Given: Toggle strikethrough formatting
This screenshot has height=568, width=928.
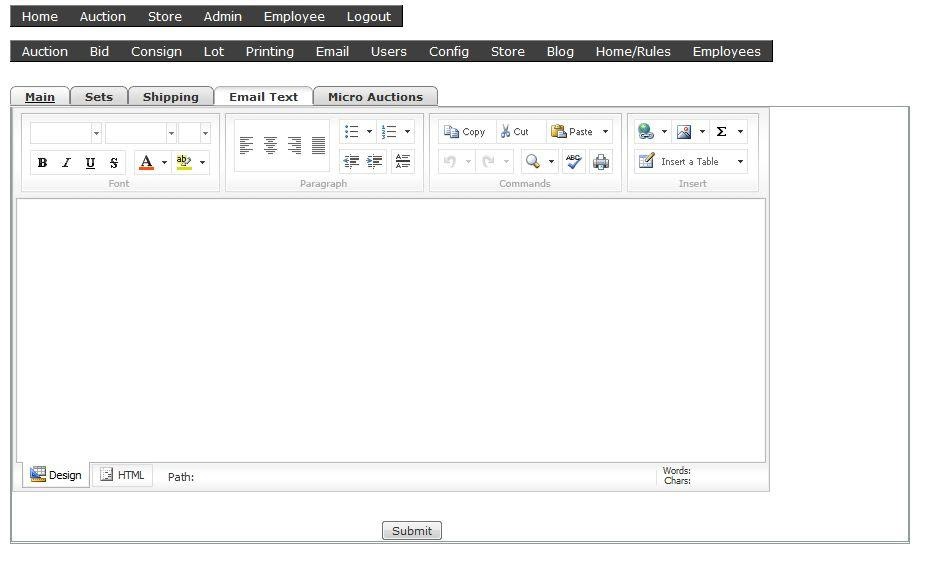Looking at the screenshot, I should pos(114,162).
